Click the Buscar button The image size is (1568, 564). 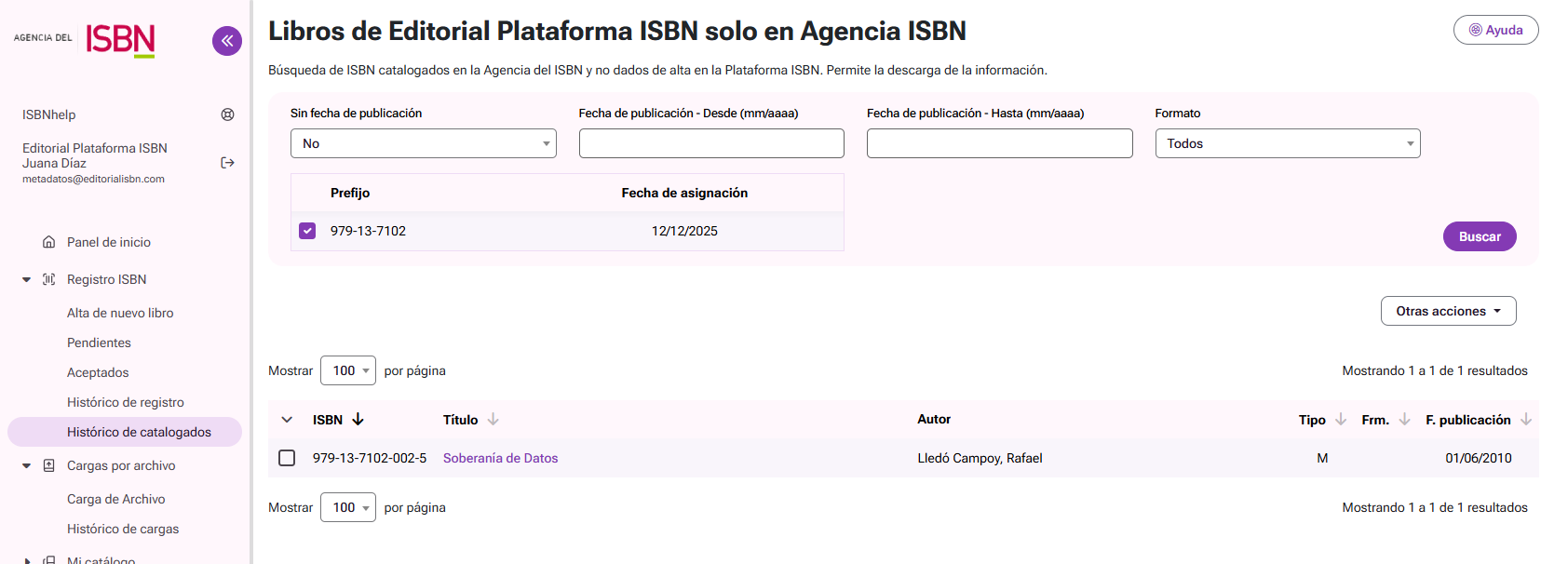1480,236
